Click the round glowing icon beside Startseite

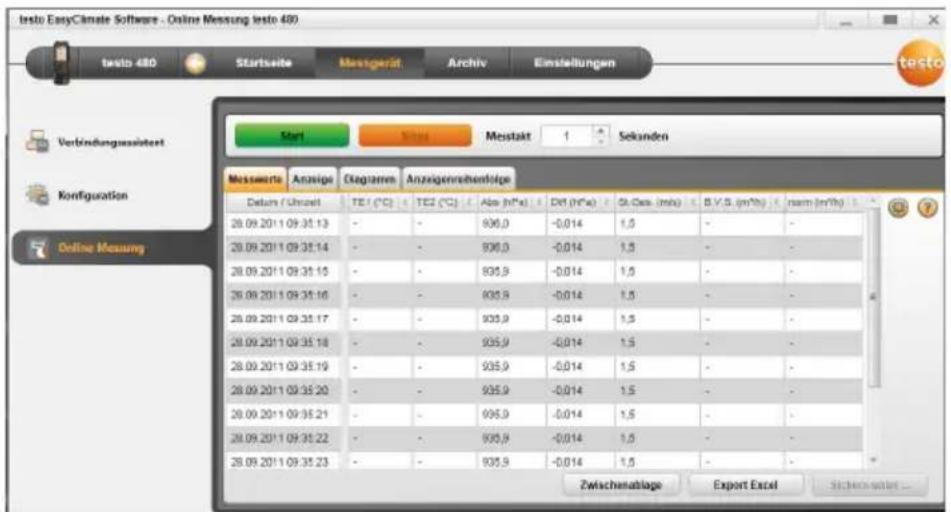pyautogui.click(x=195, y=63)
